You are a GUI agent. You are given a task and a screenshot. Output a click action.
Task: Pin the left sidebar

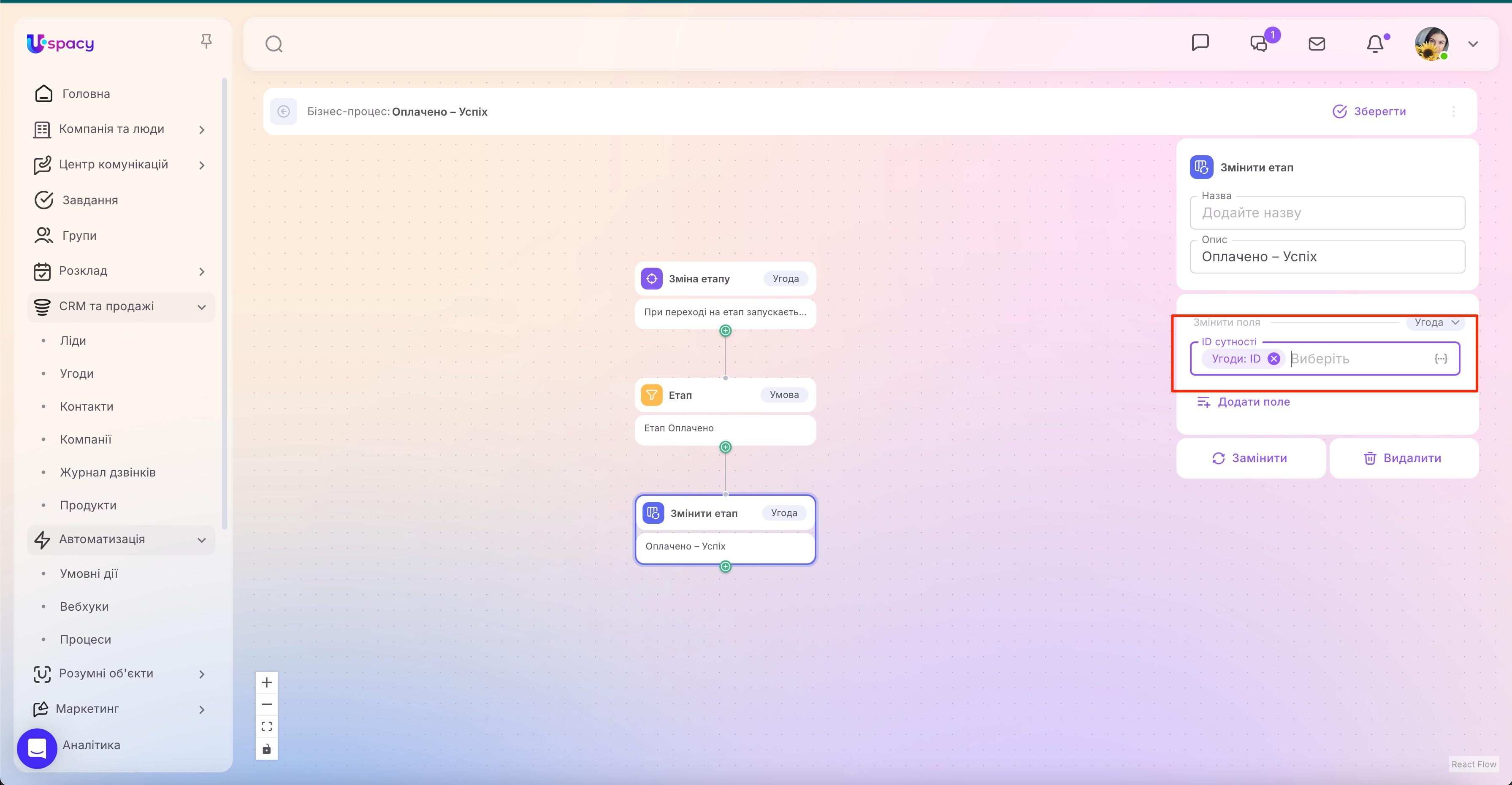pyautogui.click(x=206, y=41)
